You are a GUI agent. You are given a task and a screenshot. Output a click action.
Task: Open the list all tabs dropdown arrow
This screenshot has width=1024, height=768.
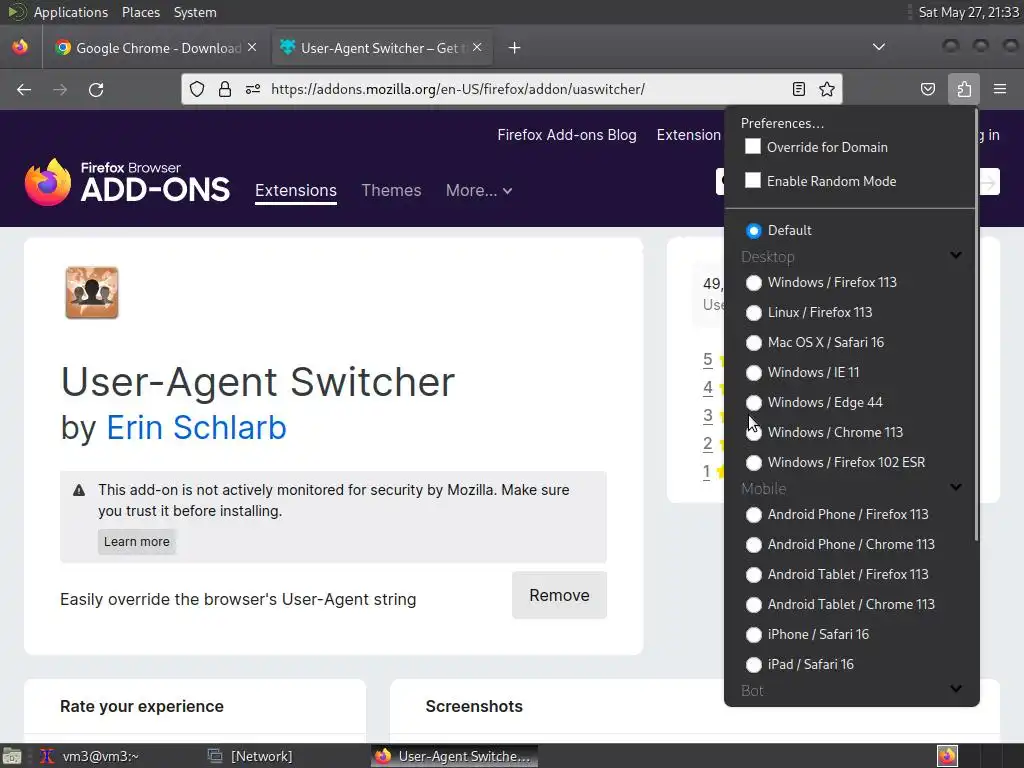(879, 47)
